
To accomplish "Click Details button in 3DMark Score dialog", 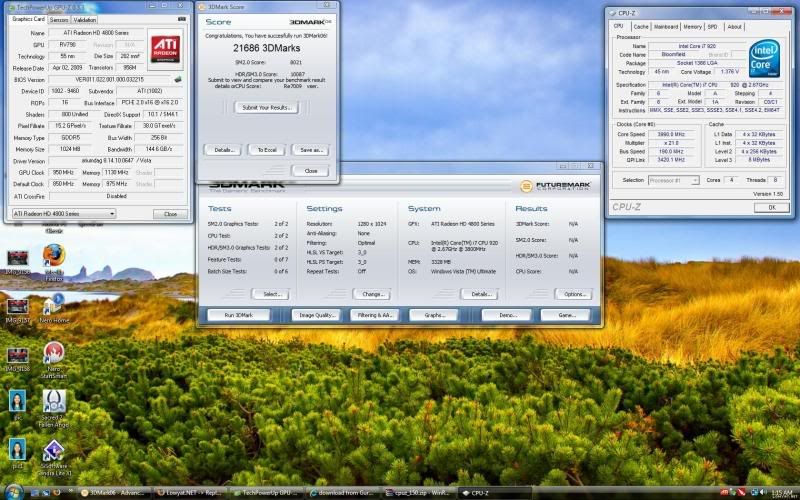I will 223,150.
